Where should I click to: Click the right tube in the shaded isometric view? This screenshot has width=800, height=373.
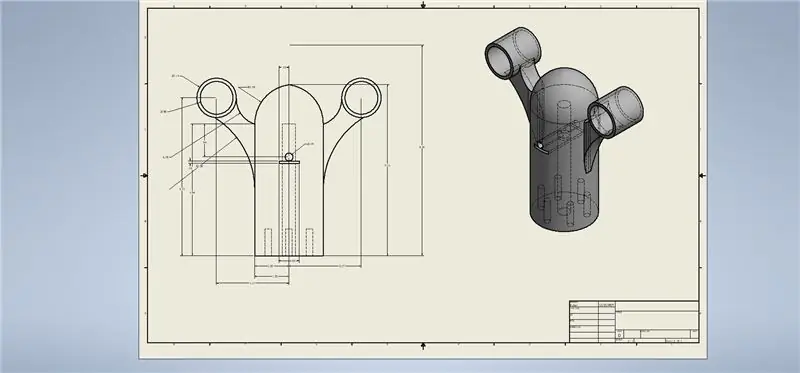point(615,112)
